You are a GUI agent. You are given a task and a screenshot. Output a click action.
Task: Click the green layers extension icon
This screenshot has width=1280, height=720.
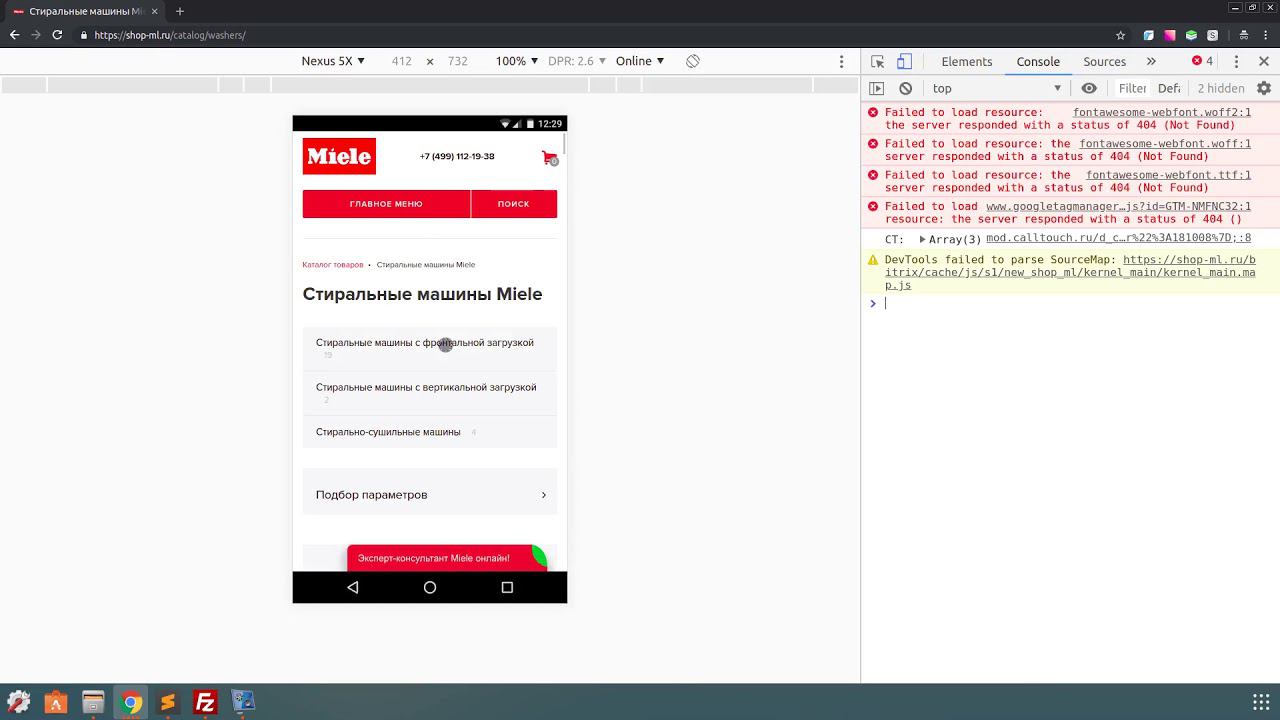[1191, 35]
